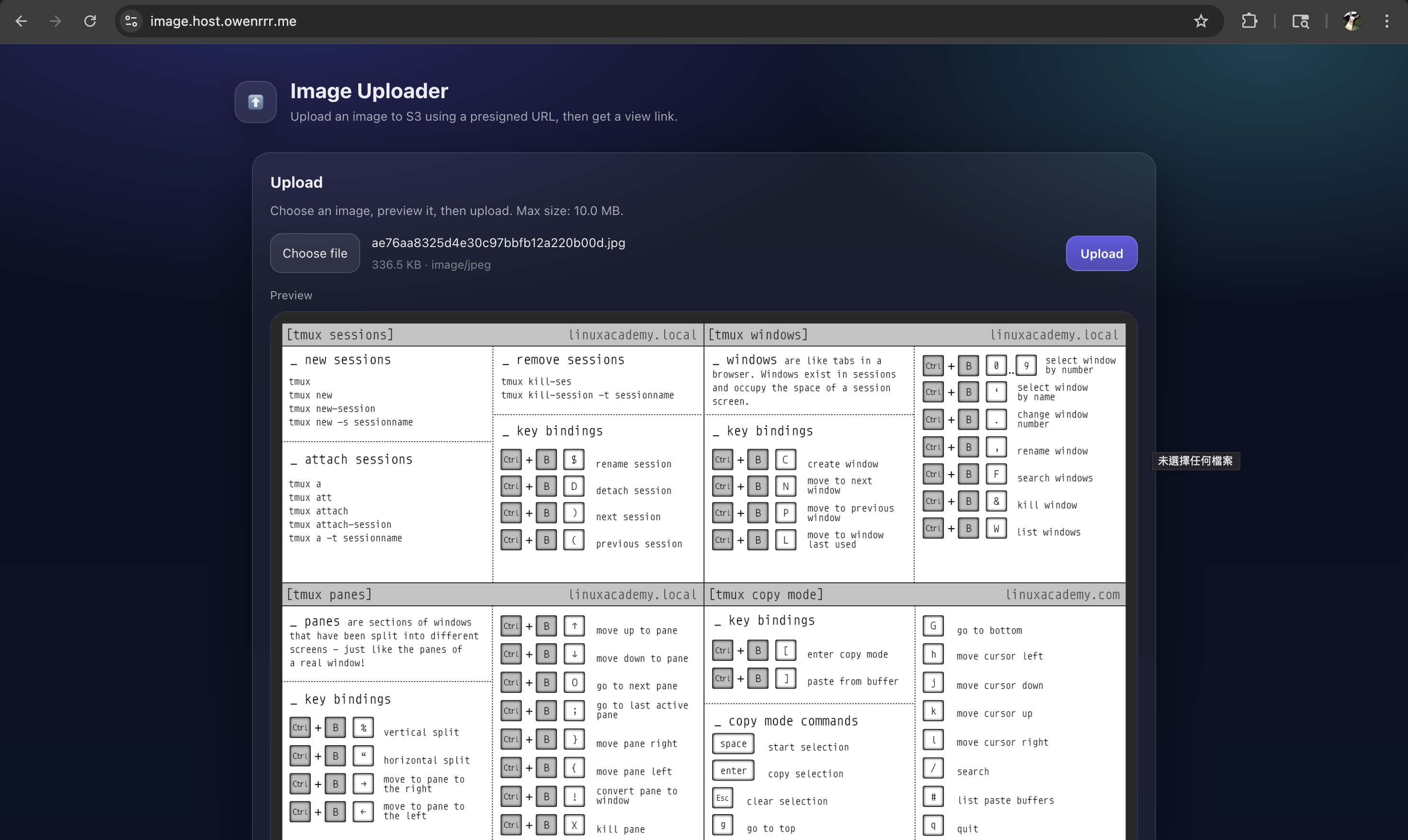The image size is (1408, 840).
Task: Click the 未選擇任何檔案 tooltip
Action: pos(1195,461)
